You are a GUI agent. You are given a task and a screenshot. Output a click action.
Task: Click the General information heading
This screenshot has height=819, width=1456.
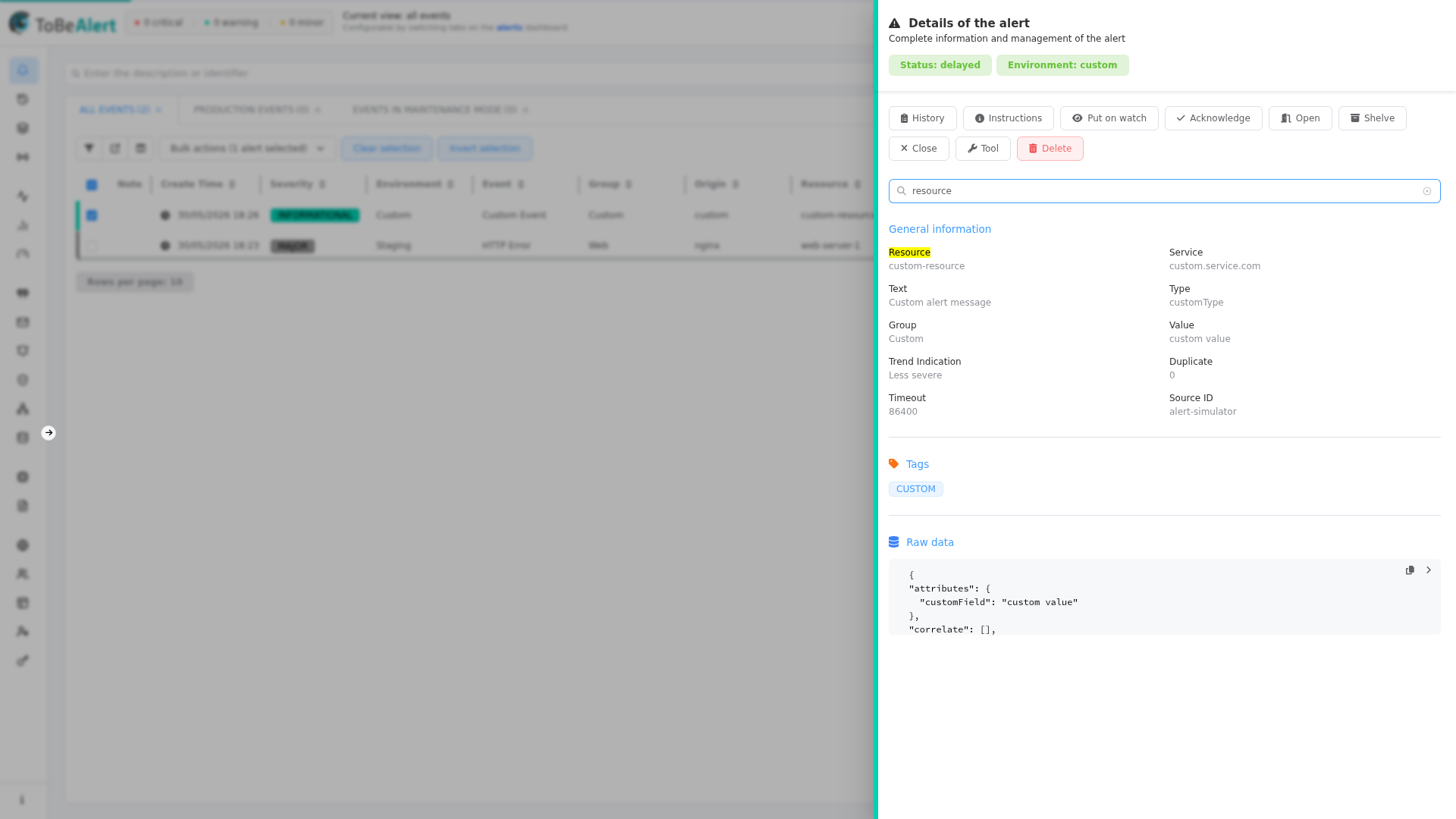(x=940, y=229)
